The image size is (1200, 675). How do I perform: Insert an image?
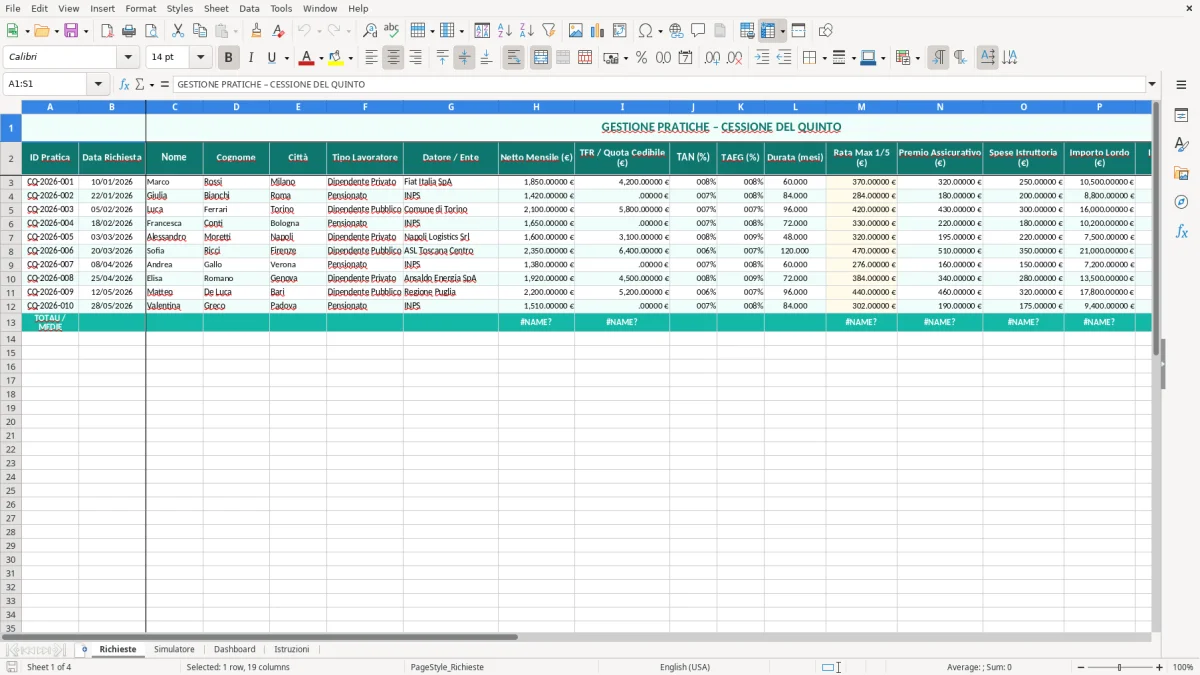tap(576, 31)
